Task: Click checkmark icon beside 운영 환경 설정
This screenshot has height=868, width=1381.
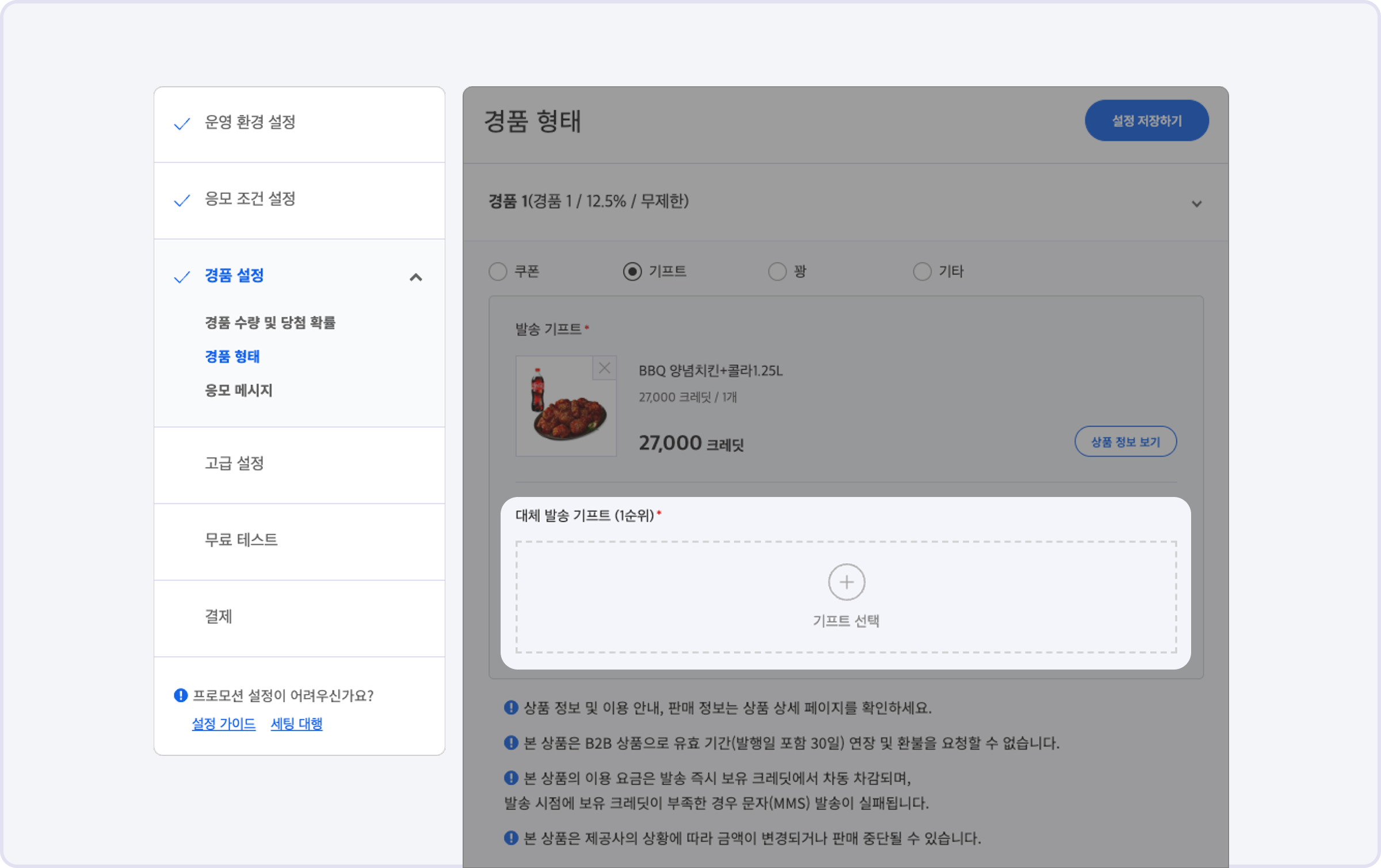Action: click(x=182, y=123)
